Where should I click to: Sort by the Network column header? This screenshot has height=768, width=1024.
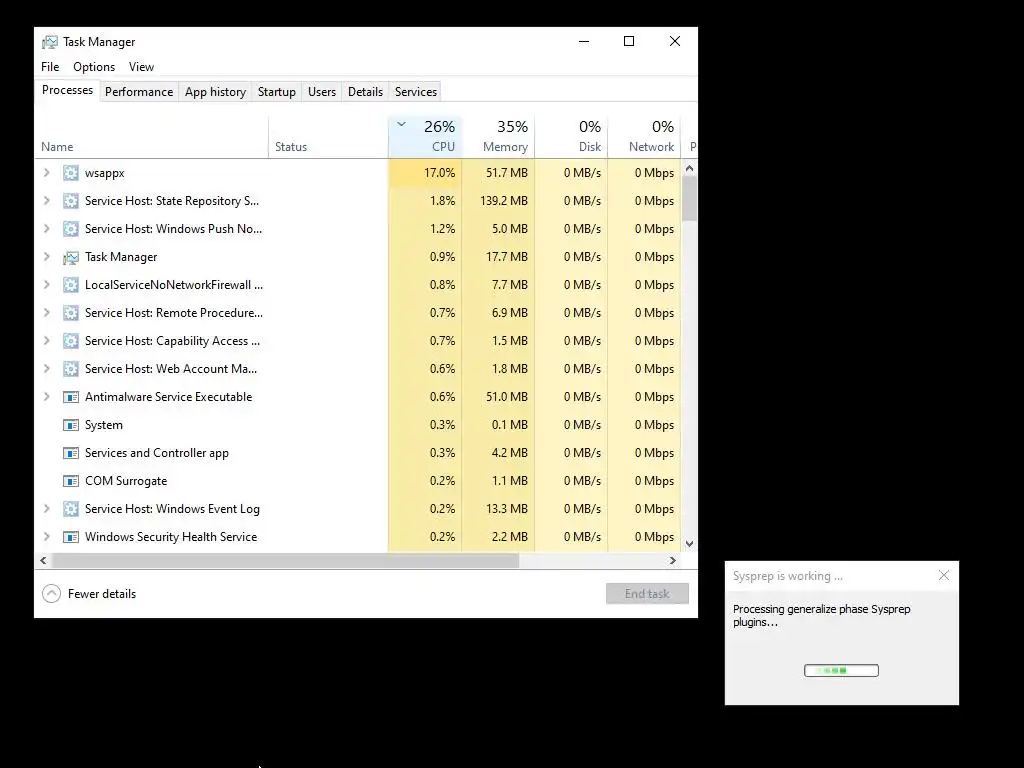click(644, 136)
